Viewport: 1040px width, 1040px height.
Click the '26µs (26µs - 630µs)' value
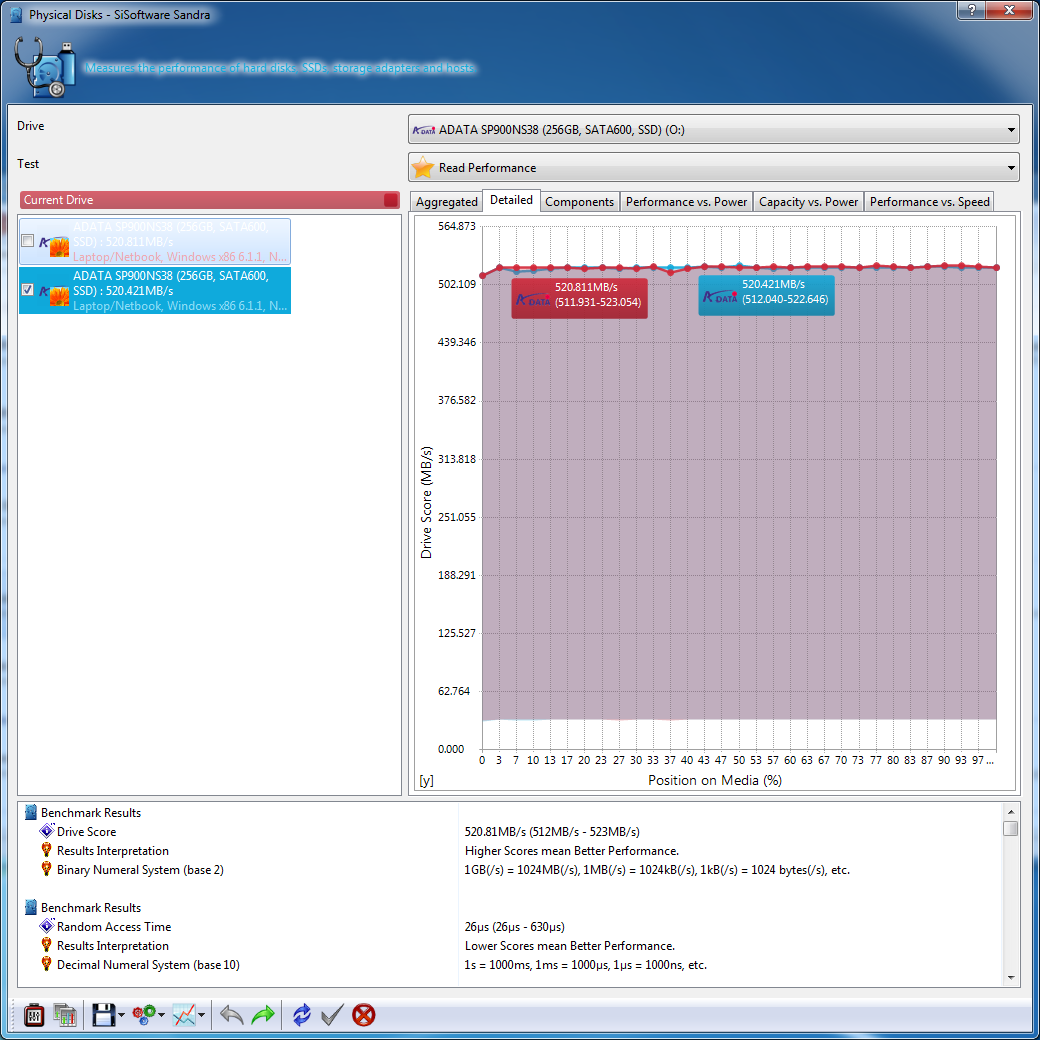pyautogui.click(x=515, y=927)
